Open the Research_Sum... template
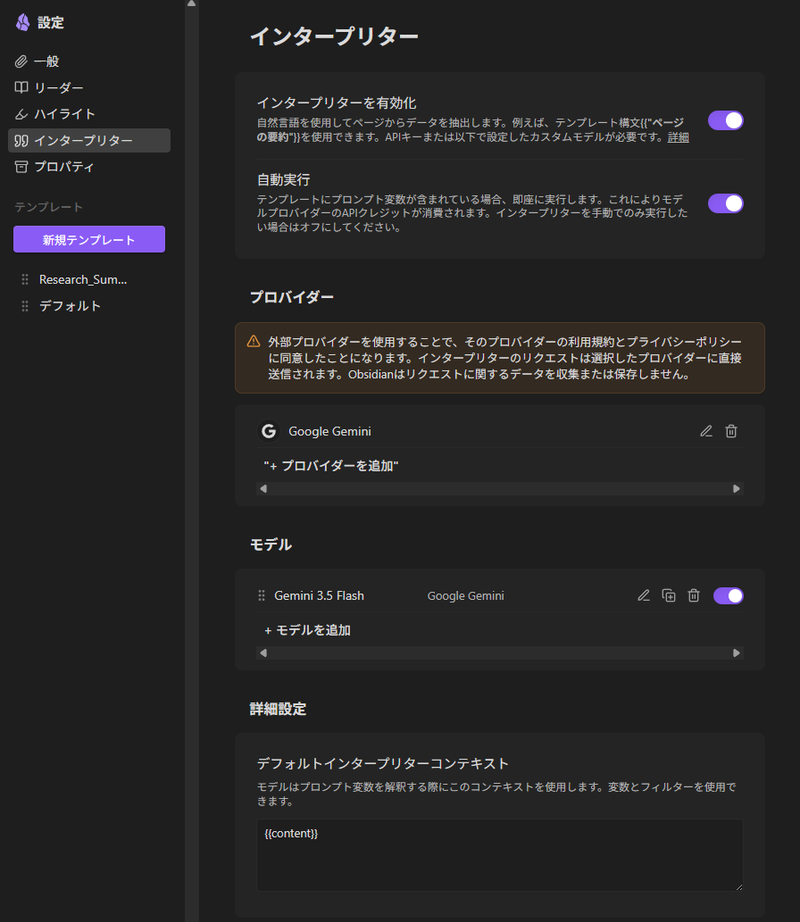This screenshot has height=922, width=800. (x=83, y=279)
